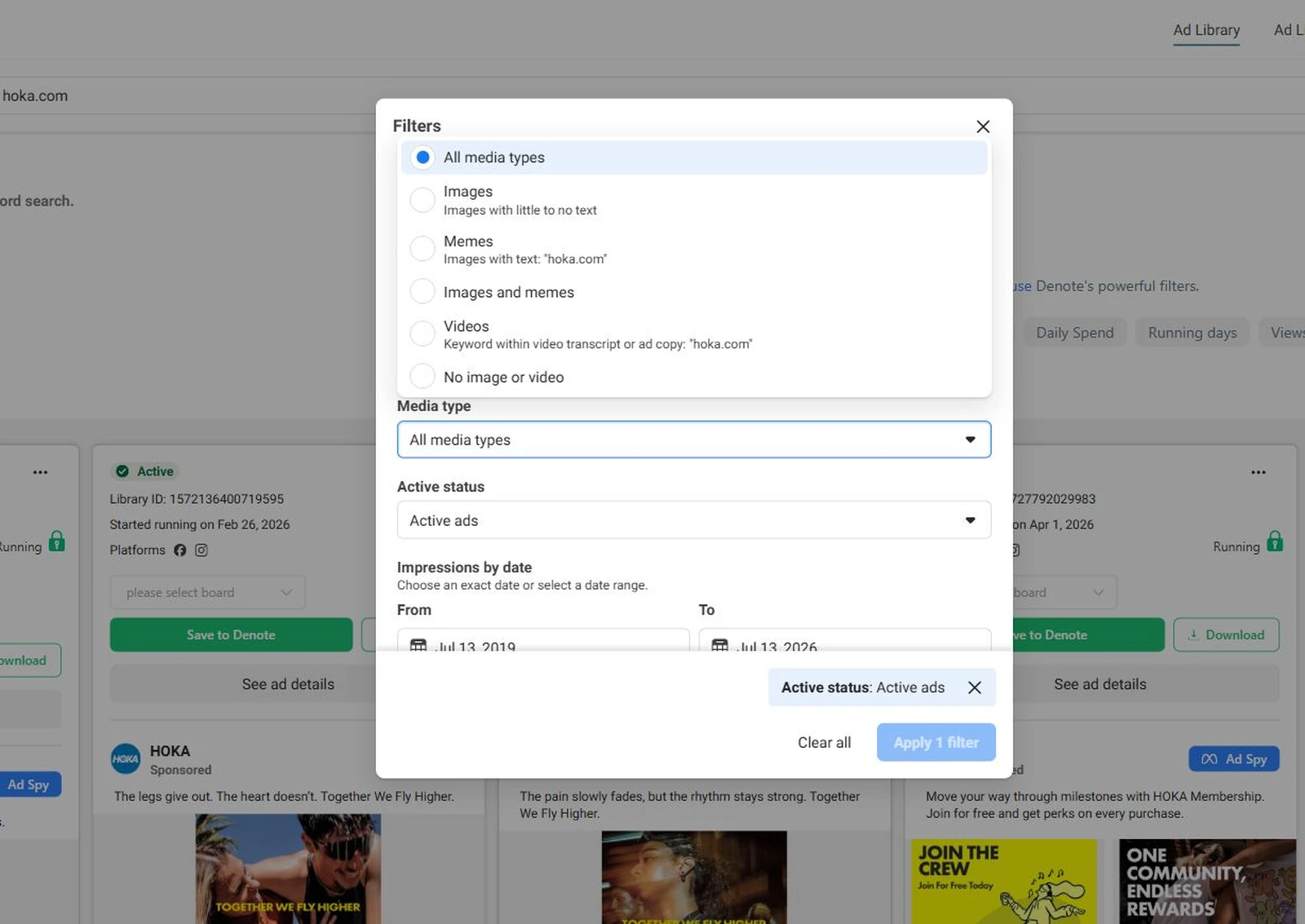Switch to the Ad Library tab
The height and width of the screenshot is (924, 1305).
1206,30
